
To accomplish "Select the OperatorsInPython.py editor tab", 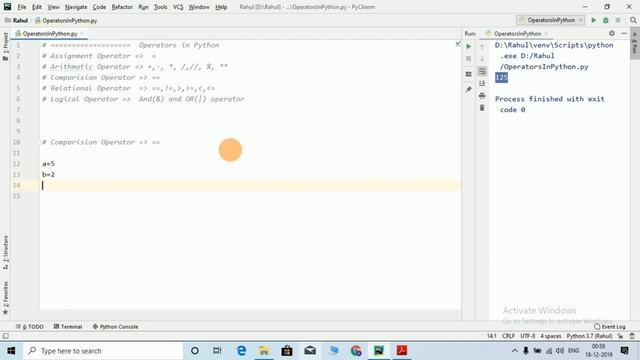I will [x=49, y=33].
